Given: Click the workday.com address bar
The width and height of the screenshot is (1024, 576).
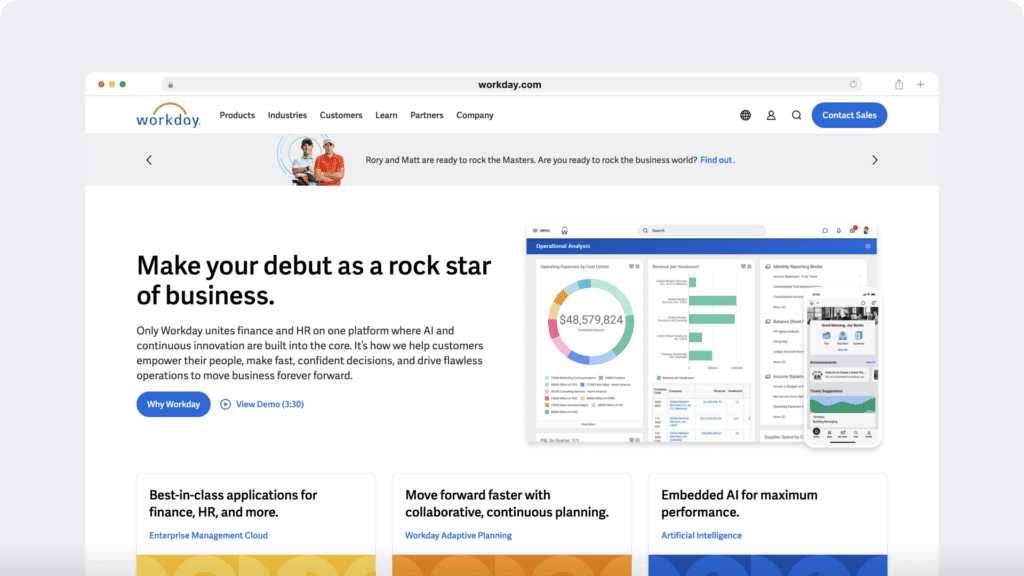Looking at the screenshot, I should pyautogui.click(x=511, y=84).
